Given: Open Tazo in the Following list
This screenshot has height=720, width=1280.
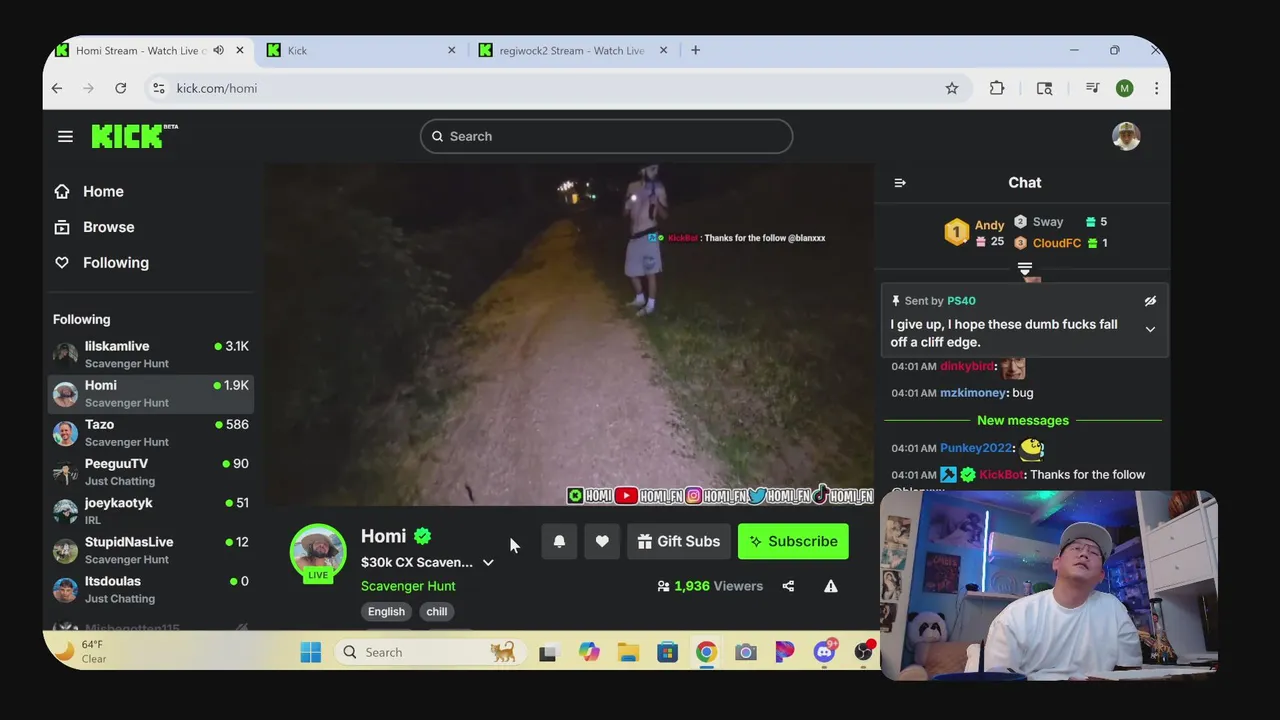Looking at the screenshot, I should pyautogui.click(x=150, y=432).
